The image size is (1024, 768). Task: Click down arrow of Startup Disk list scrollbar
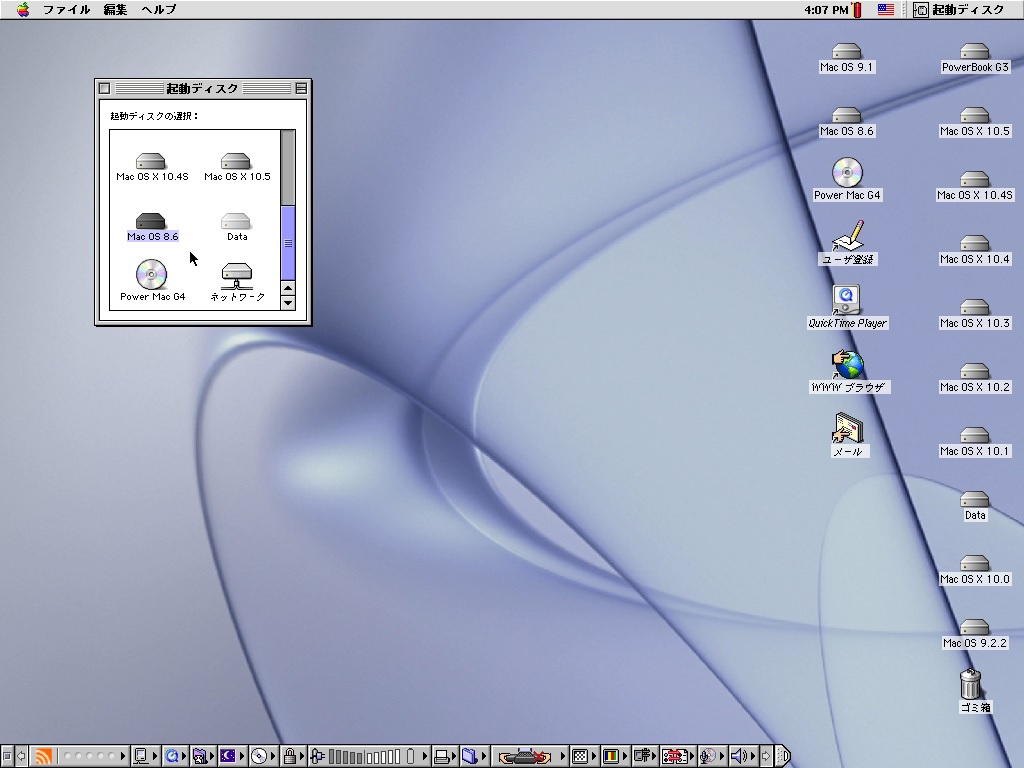(288, 302)
